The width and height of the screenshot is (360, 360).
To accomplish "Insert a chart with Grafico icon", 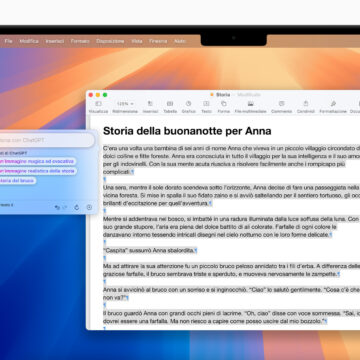I will 189,104.
